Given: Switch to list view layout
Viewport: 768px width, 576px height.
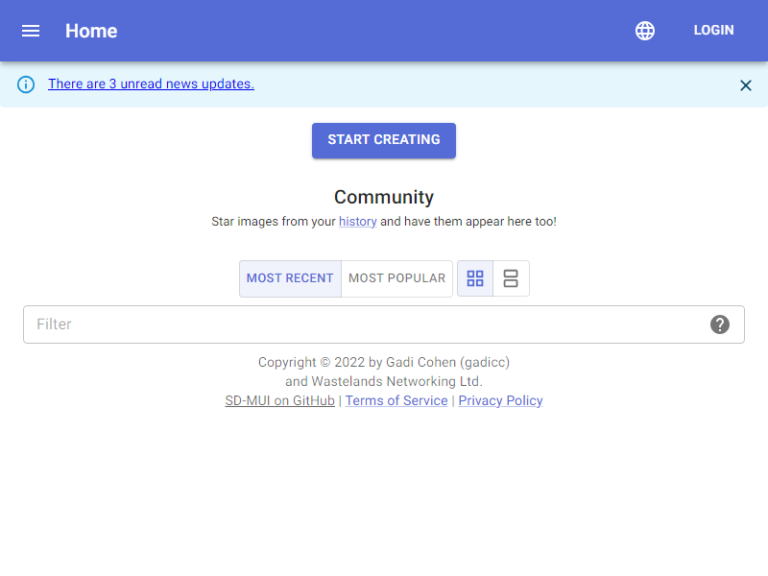Looking at the screenshot, I should pos(511,278).
